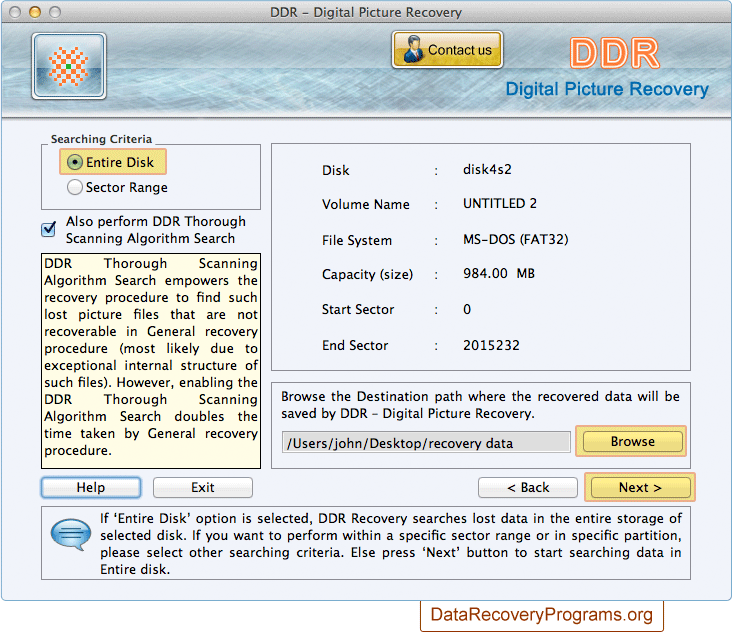Browse for a destination folder
The image size is (732, 632).
(632, 441)
